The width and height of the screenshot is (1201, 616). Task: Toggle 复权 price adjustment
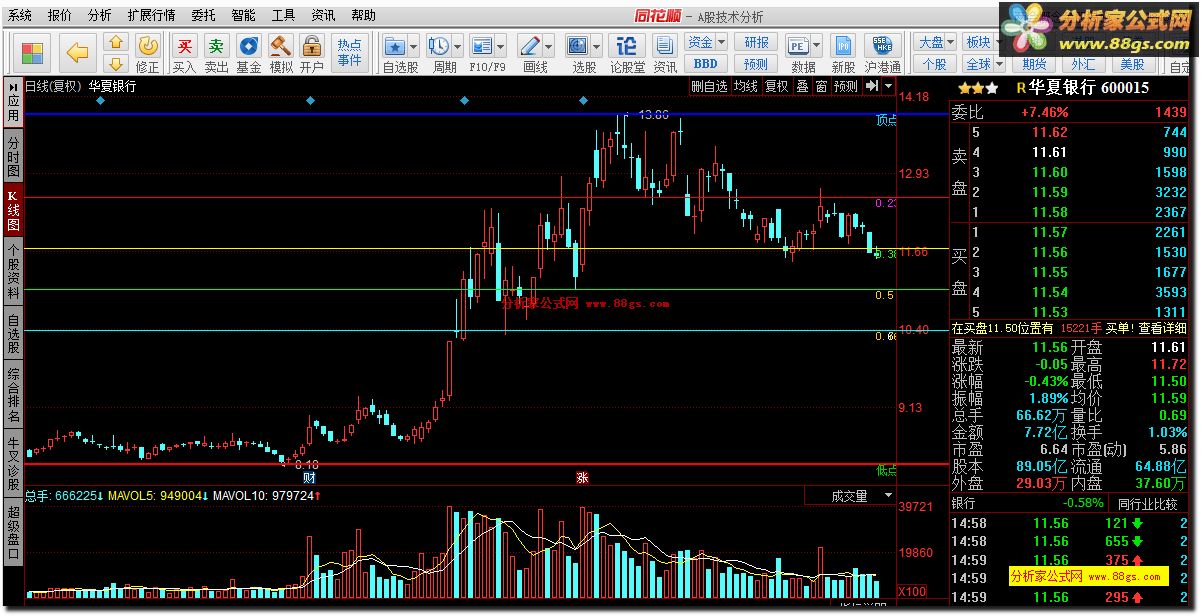[x=776, y=87]
